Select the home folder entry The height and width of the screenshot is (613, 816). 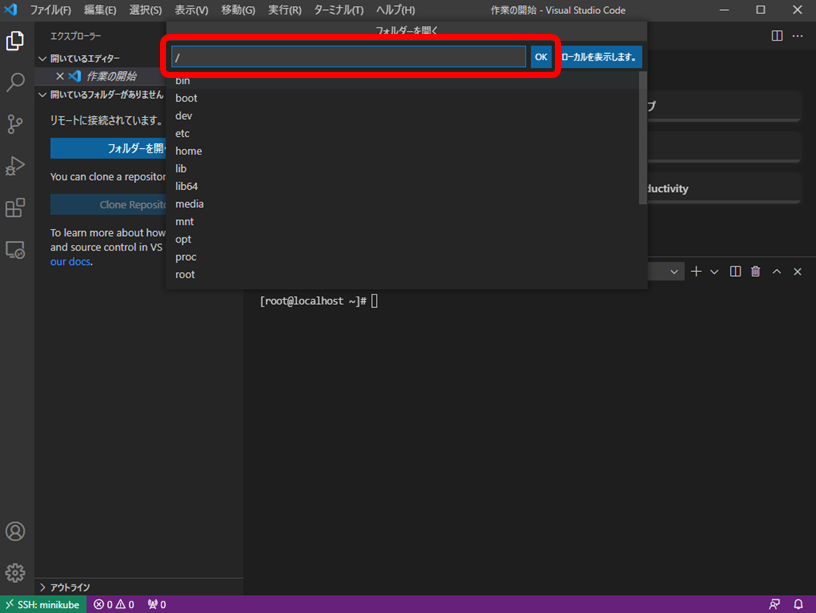[402, 151]
